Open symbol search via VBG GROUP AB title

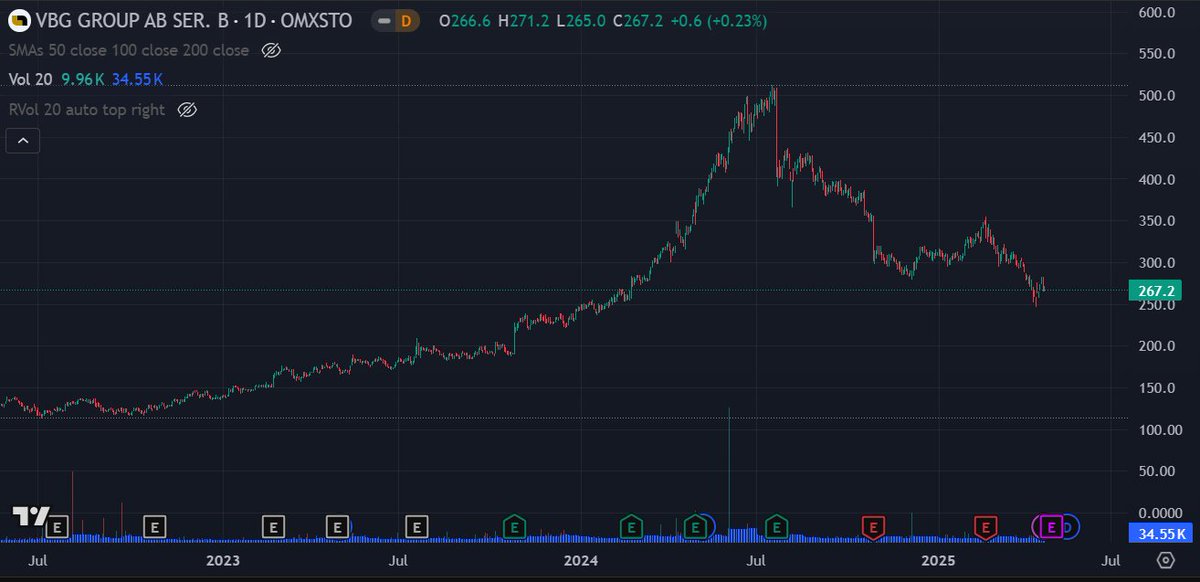coord(194,20)
